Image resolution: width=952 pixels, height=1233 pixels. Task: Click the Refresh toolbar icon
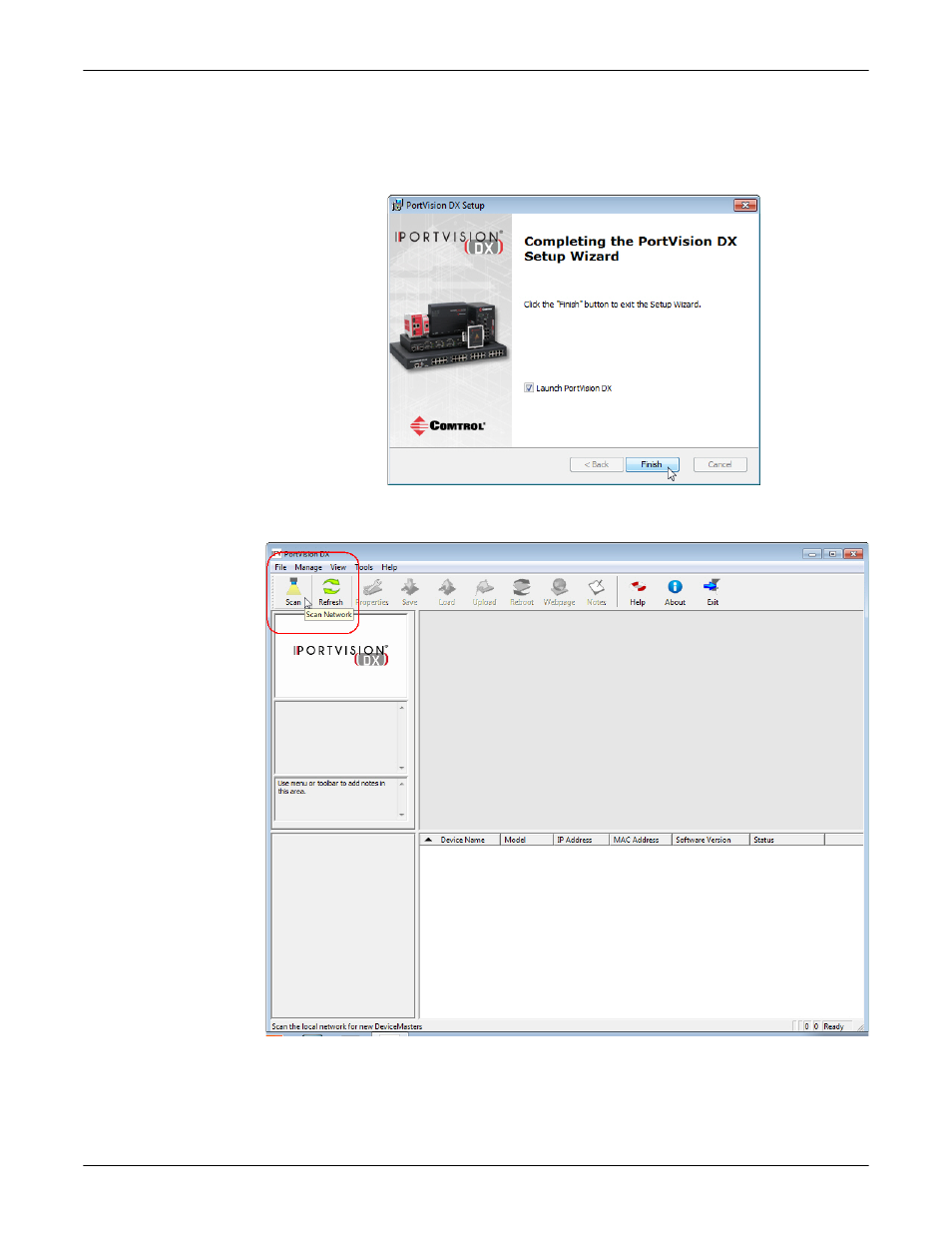click(x=330, y=591)
